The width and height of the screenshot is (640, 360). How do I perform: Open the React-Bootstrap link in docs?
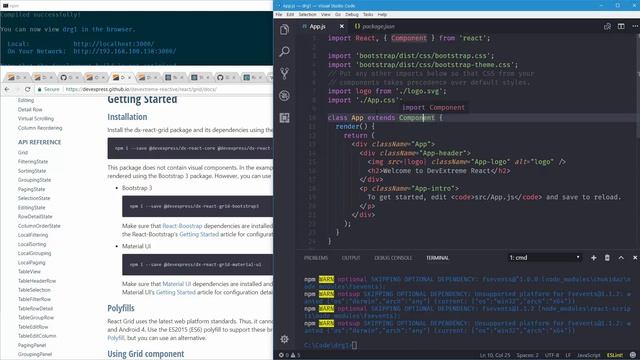coord(182,226)
